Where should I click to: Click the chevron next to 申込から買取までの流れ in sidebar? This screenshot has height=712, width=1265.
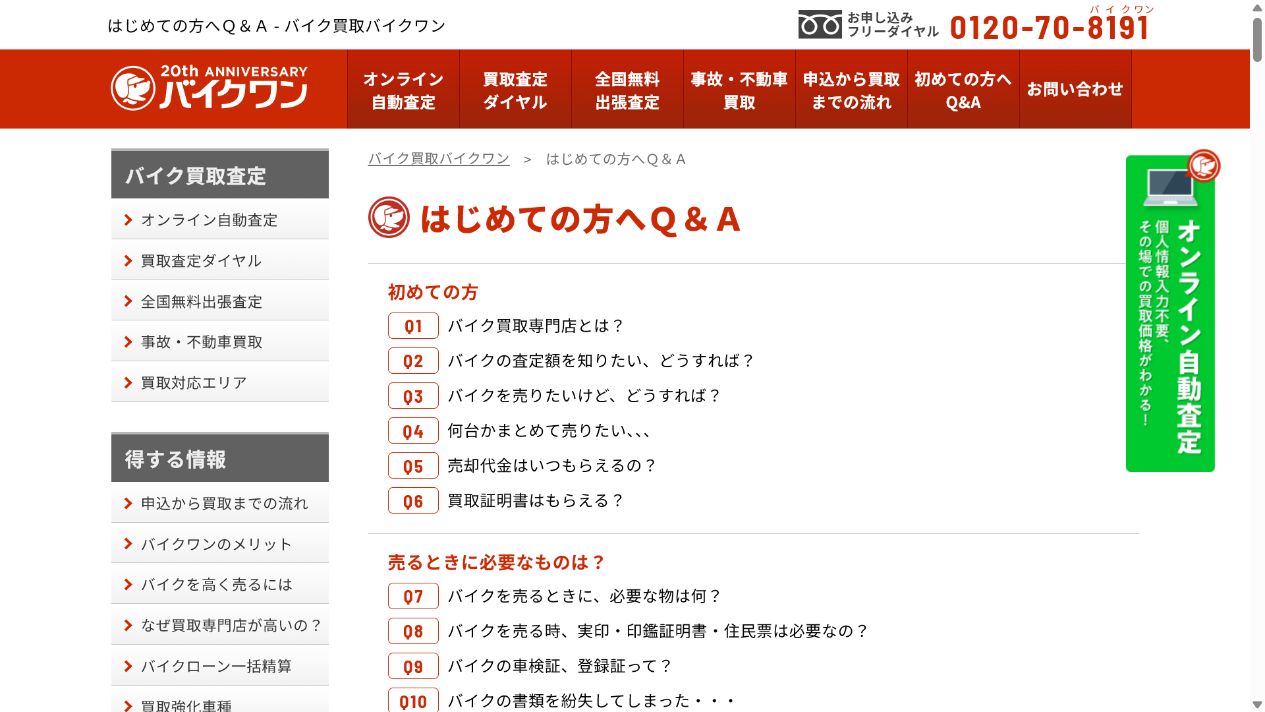[128, 504]
